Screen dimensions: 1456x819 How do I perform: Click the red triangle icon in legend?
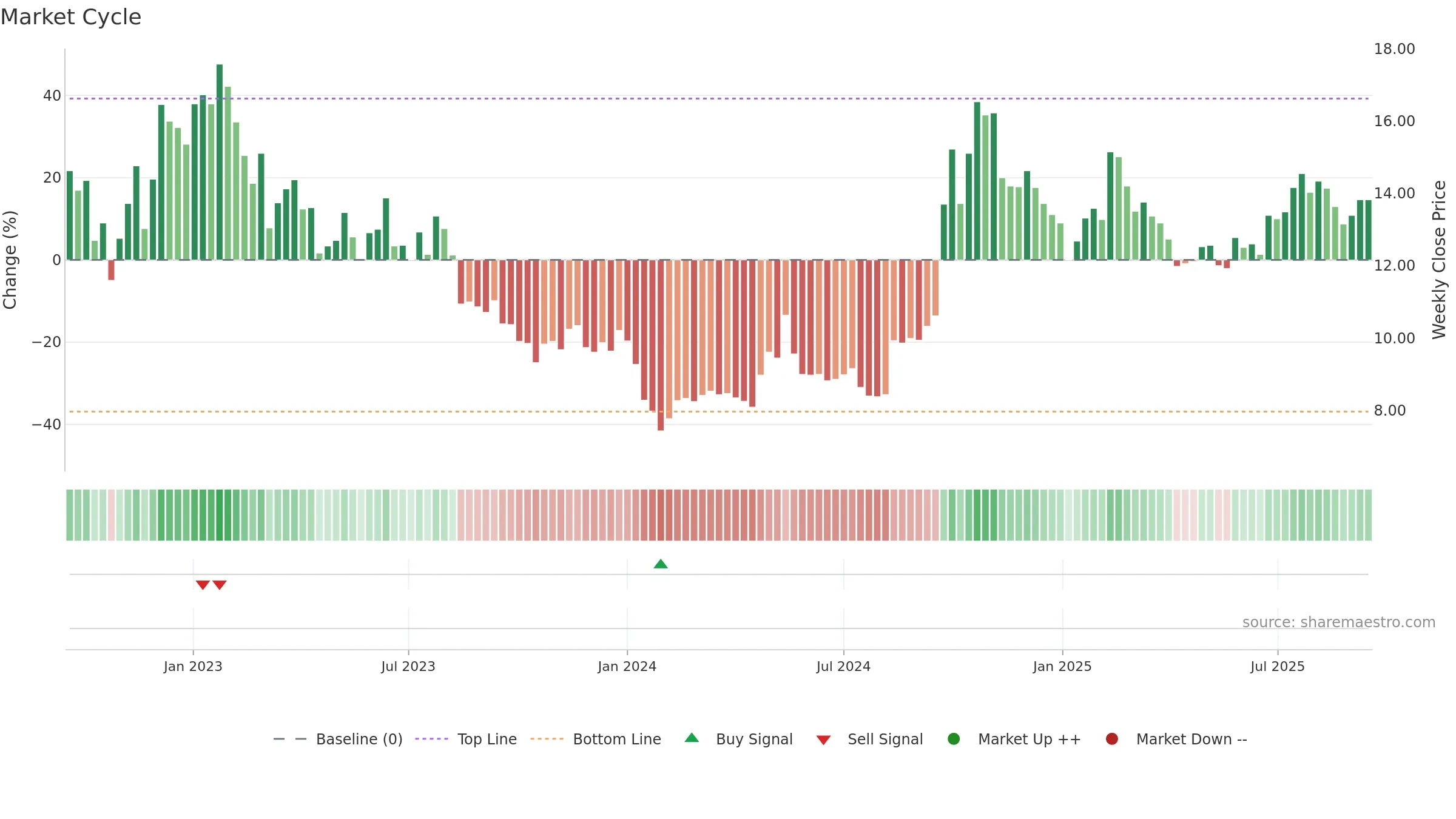pos(823,740)
